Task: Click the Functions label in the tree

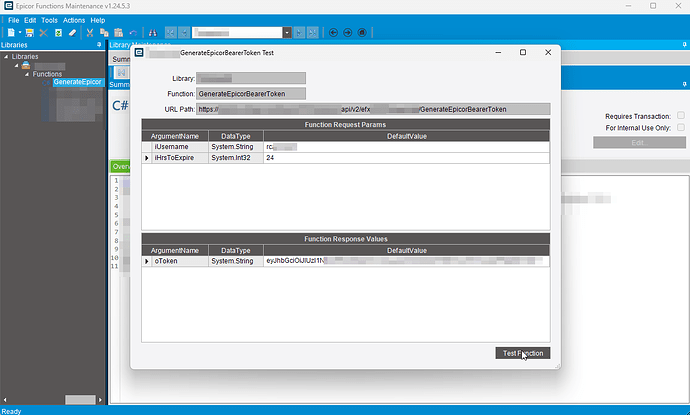Action: point(47,74)
